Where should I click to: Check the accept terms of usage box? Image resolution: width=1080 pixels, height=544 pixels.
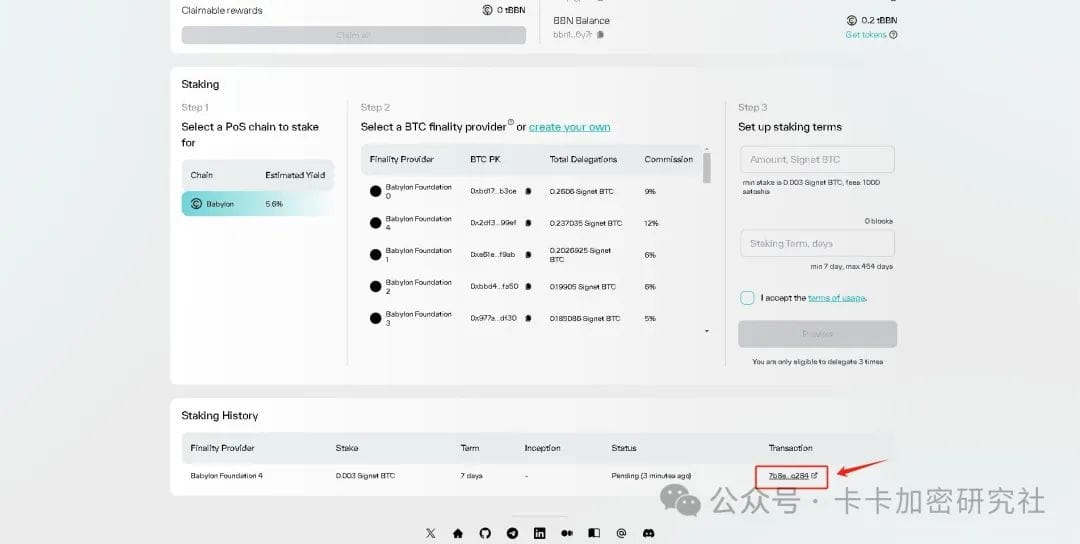747,298
